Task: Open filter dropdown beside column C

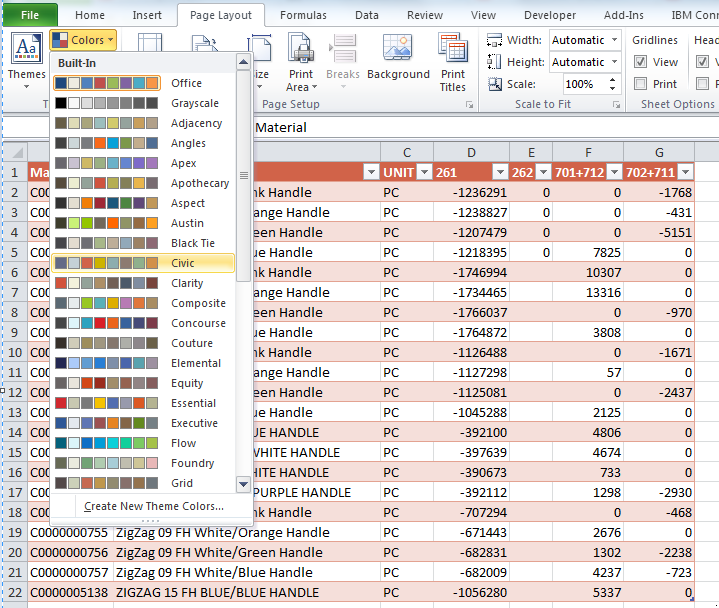Action: coord(371,172)
